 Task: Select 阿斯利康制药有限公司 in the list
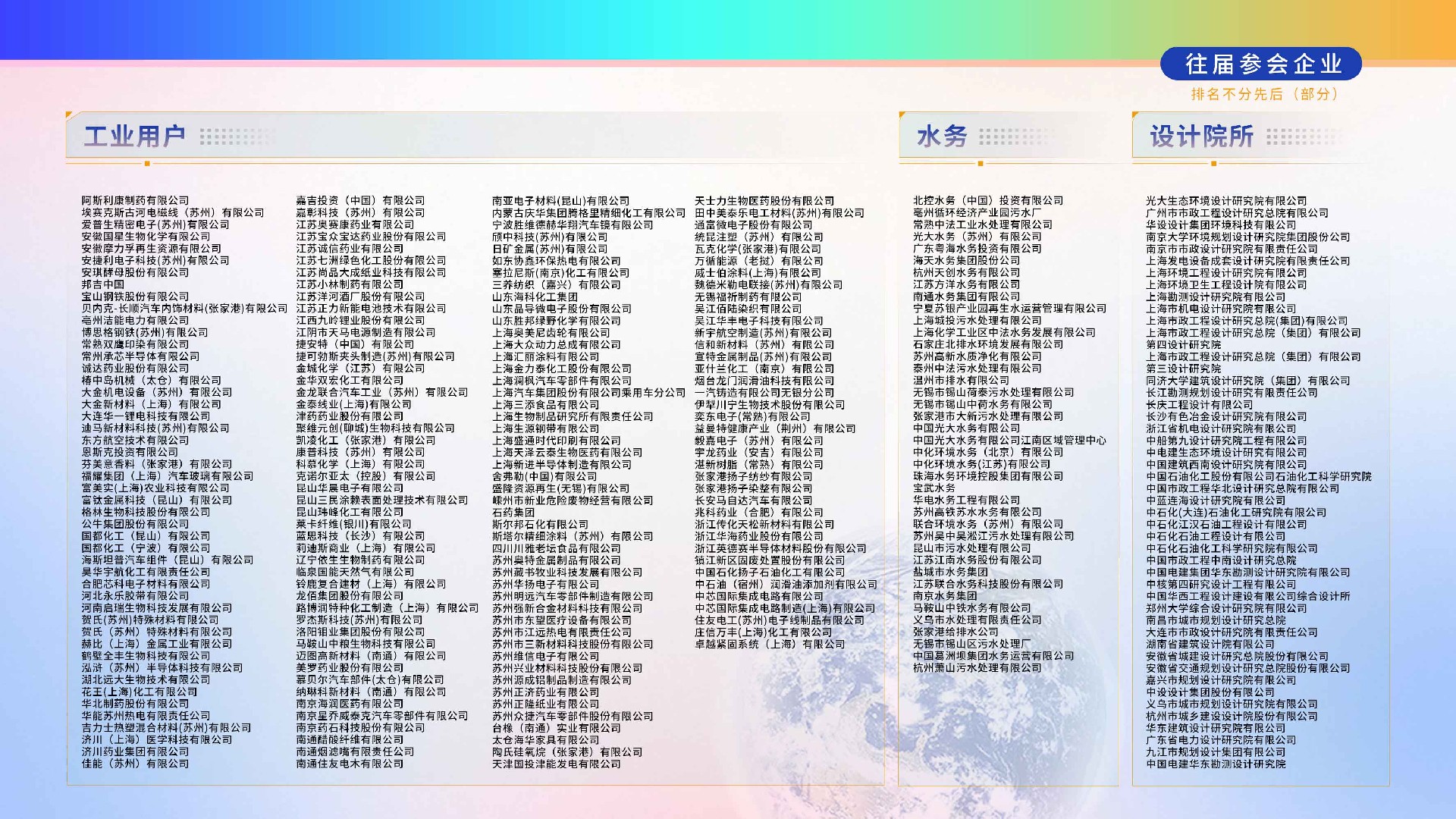[136, 201]
